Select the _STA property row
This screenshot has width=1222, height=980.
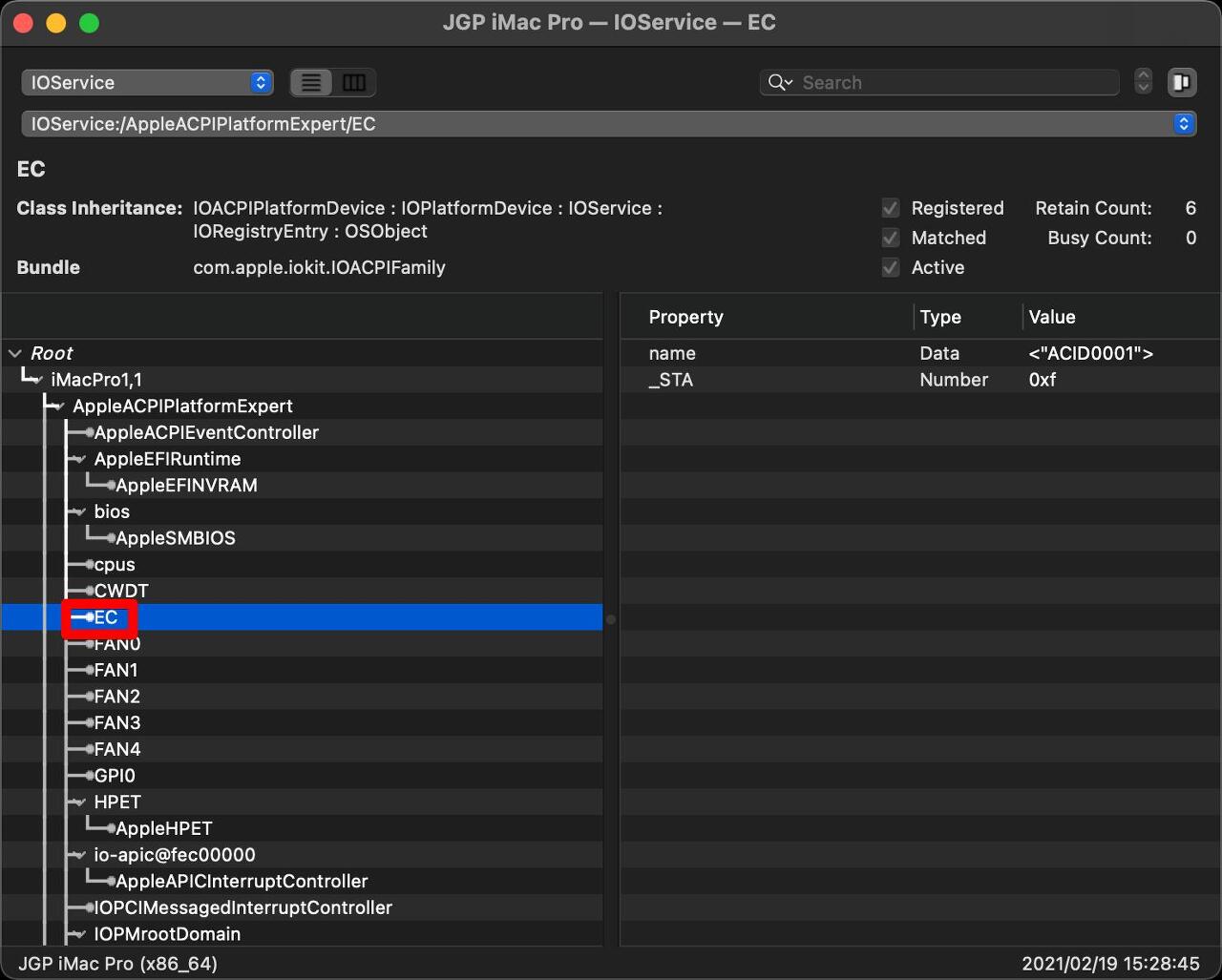click(920, 380)
